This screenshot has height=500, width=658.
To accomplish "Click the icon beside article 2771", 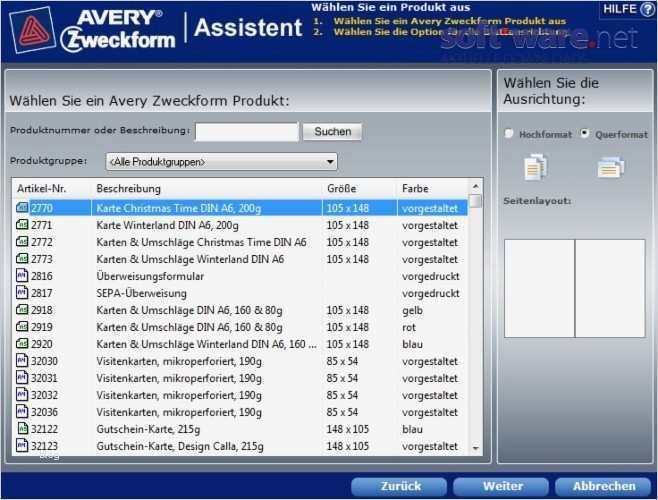I will 22,225.
